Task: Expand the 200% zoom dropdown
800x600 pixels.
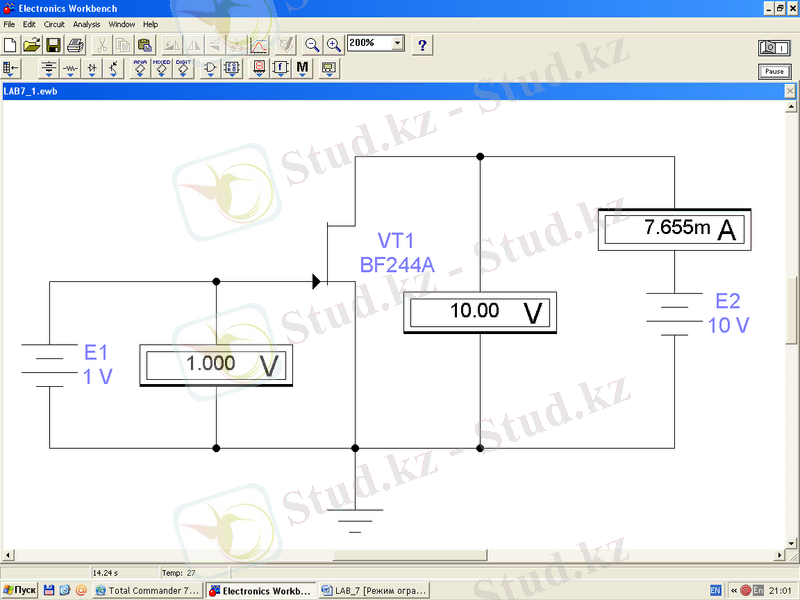Action: 398,44
